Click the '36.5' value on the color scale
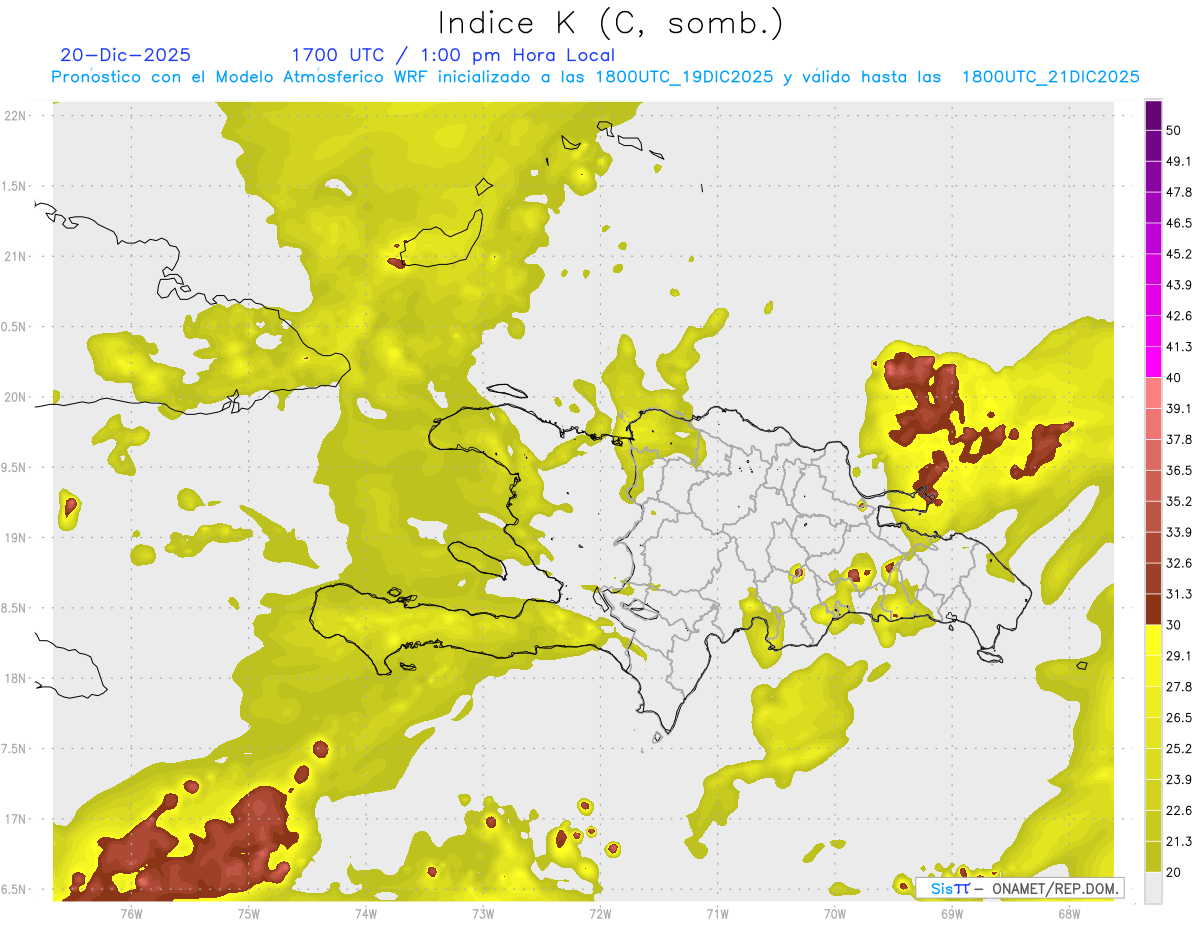Viewport: 1200px width, 927px height. (1179, 471)
